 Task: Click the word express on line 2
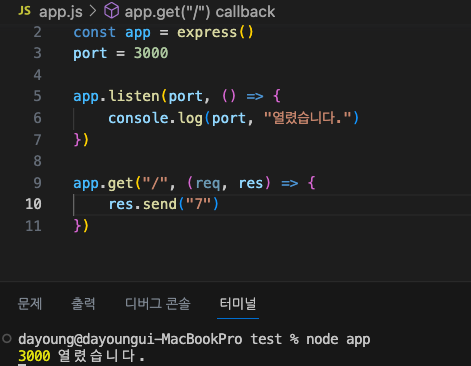(x=207, y=32)
